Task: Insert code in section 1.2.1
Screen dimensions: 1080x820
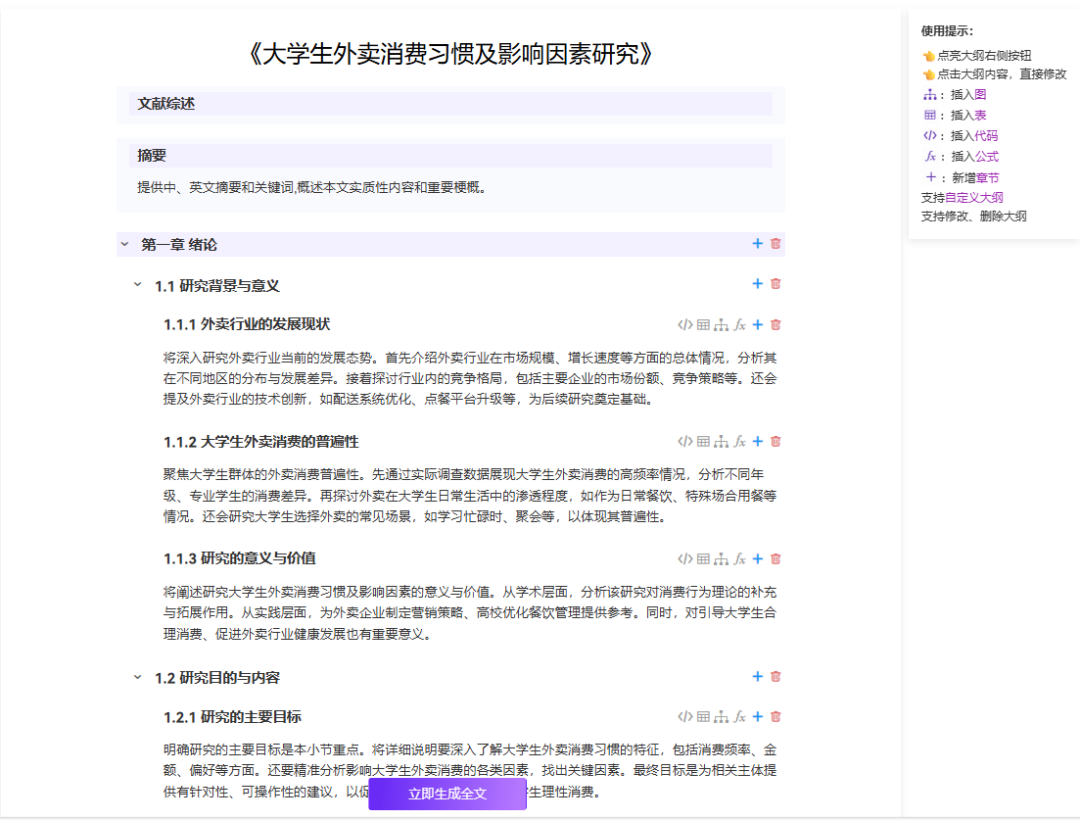Action: tap(685, 716)
